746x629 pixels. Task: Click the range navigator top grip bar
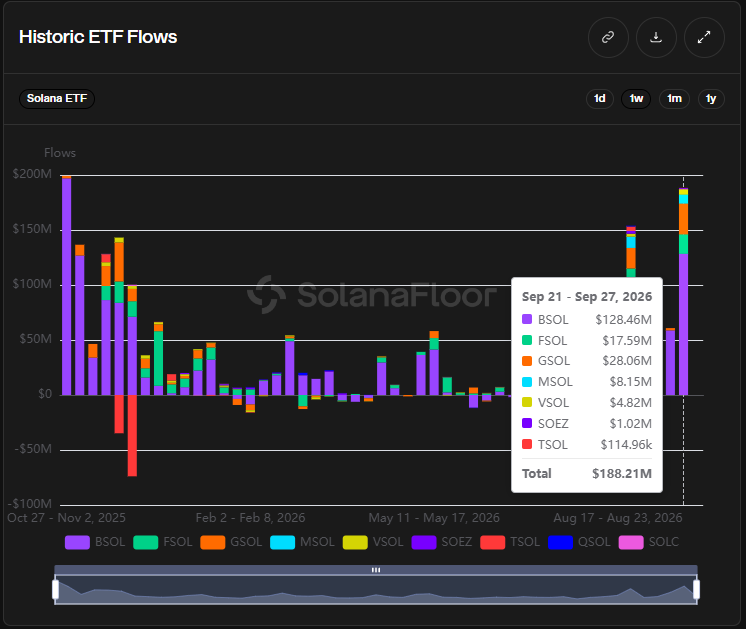pos(376,570)
